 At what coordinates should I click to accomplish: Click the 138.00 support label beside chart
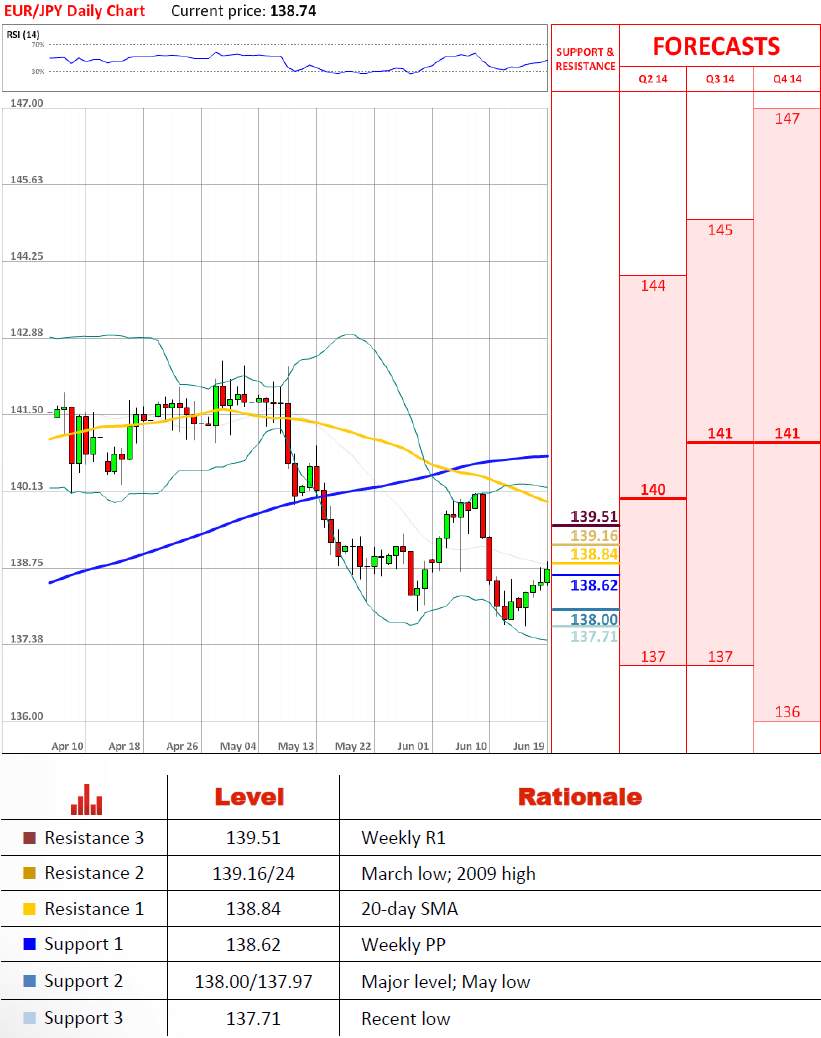coord(594,620)
